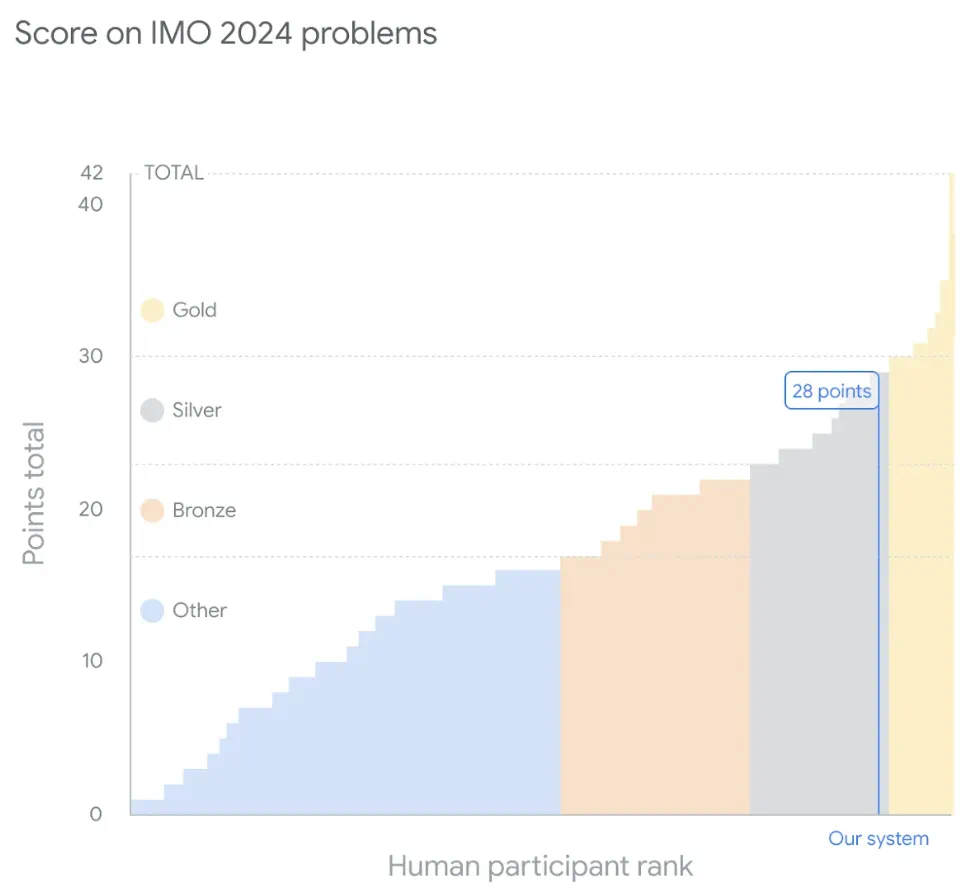The width and height of the screenshot is (973, 894).
Task: Click the "42" y-axis tick label
Action: (91, 173)
